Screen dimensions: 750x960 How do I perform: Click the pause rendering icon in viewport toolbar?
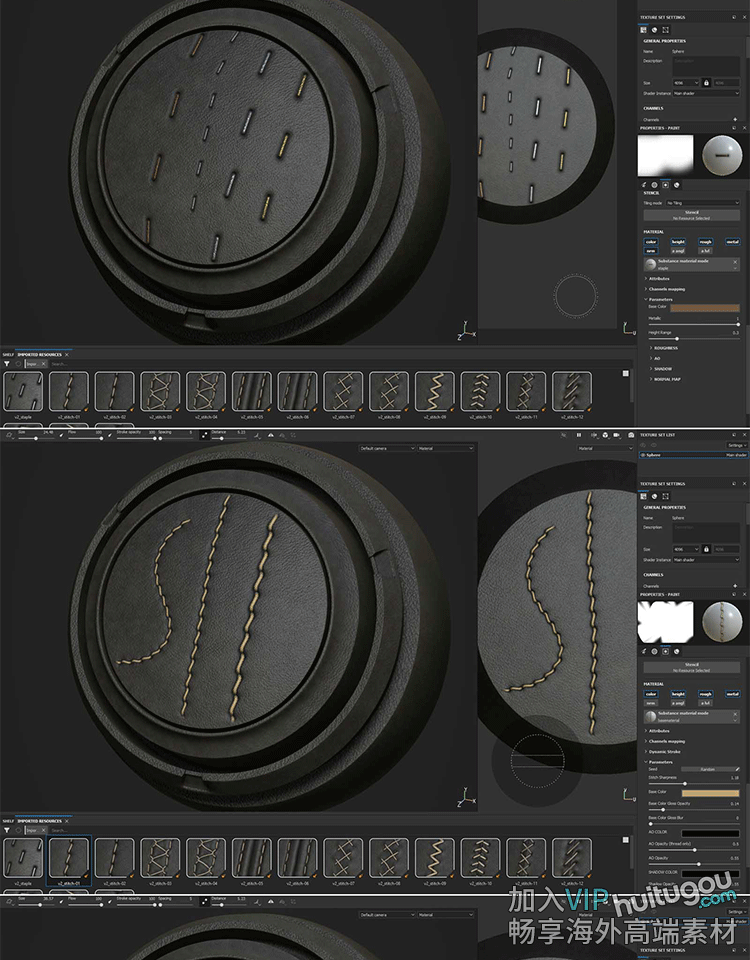579,435
